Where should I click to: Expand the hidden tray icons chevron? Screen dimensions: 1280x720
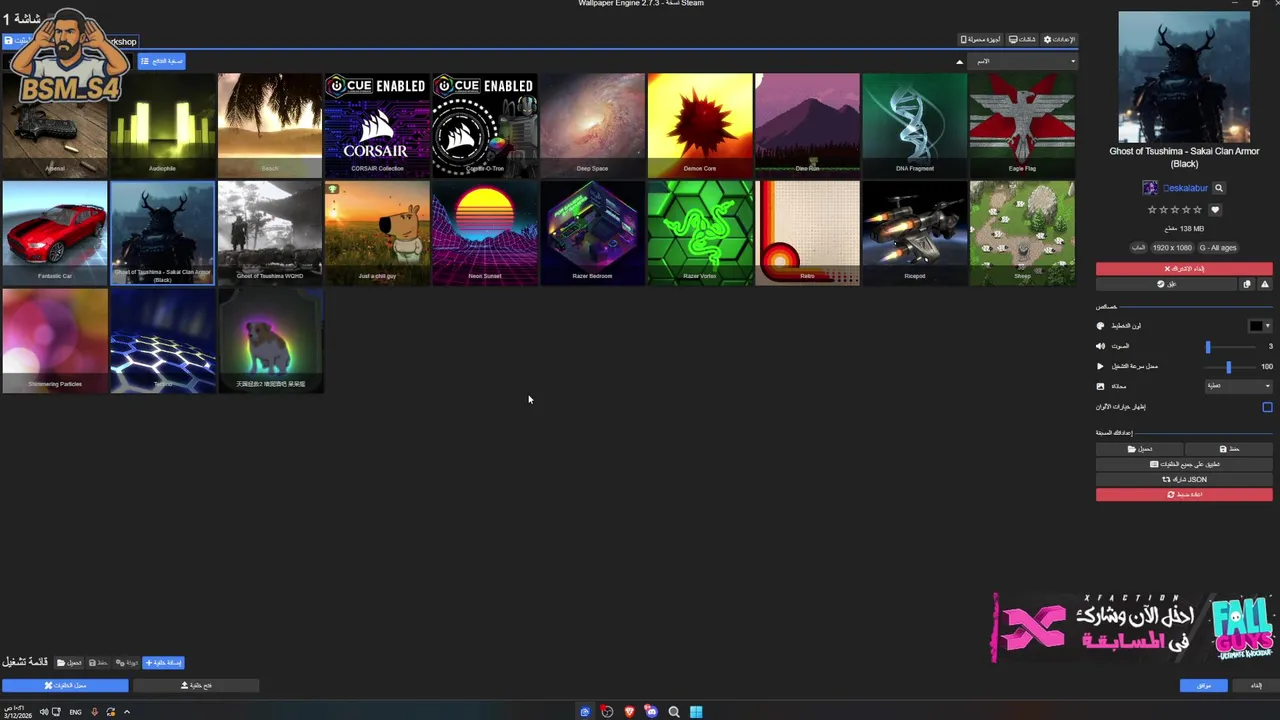pos(127,712)
